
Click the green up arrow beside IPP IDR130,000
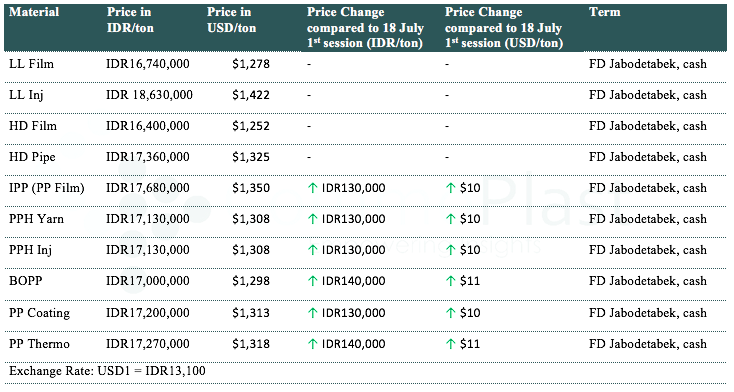[312, 188]
